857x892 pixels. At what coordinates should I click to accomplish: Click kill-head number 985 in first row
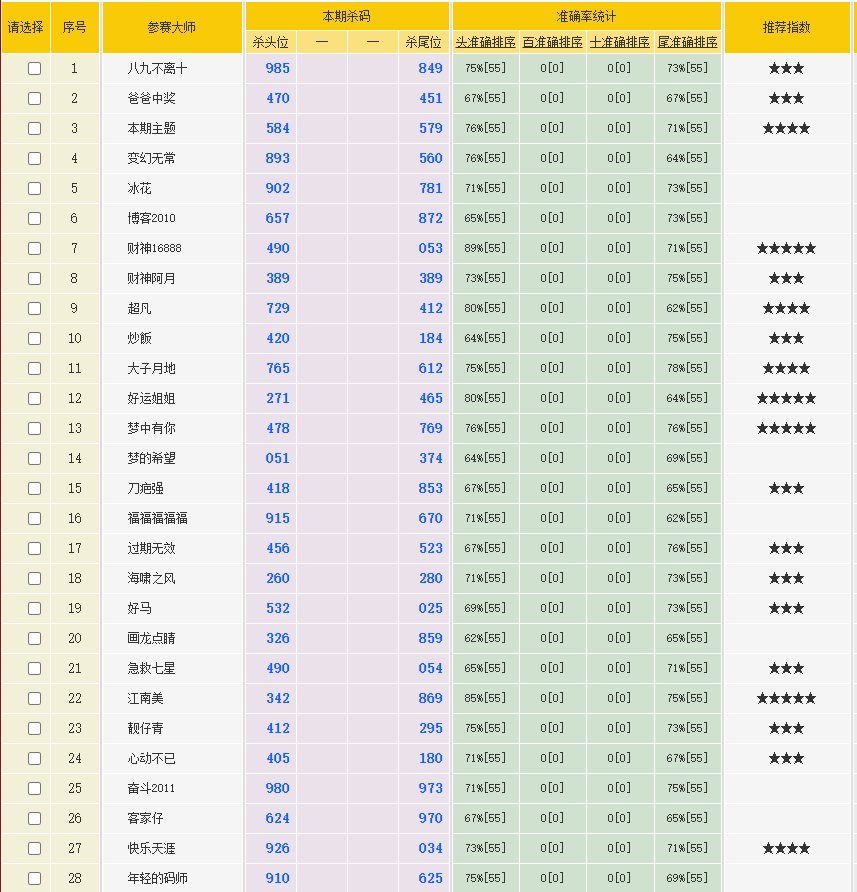277,68
